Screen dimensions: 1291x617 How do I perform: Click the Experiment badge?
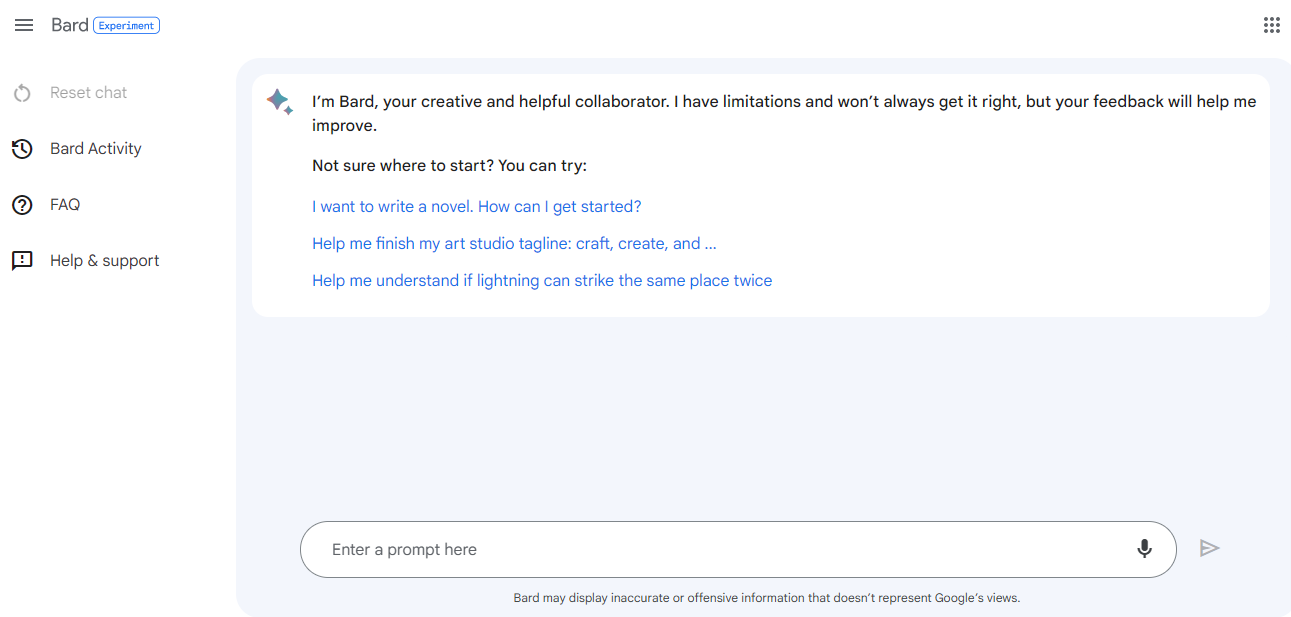tap(126, 26)
